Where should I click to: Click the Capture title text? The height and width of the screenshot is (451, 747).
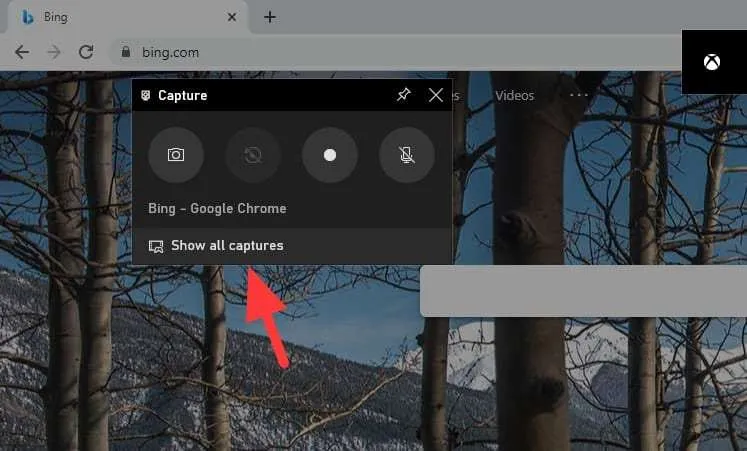tap(182, 96)
